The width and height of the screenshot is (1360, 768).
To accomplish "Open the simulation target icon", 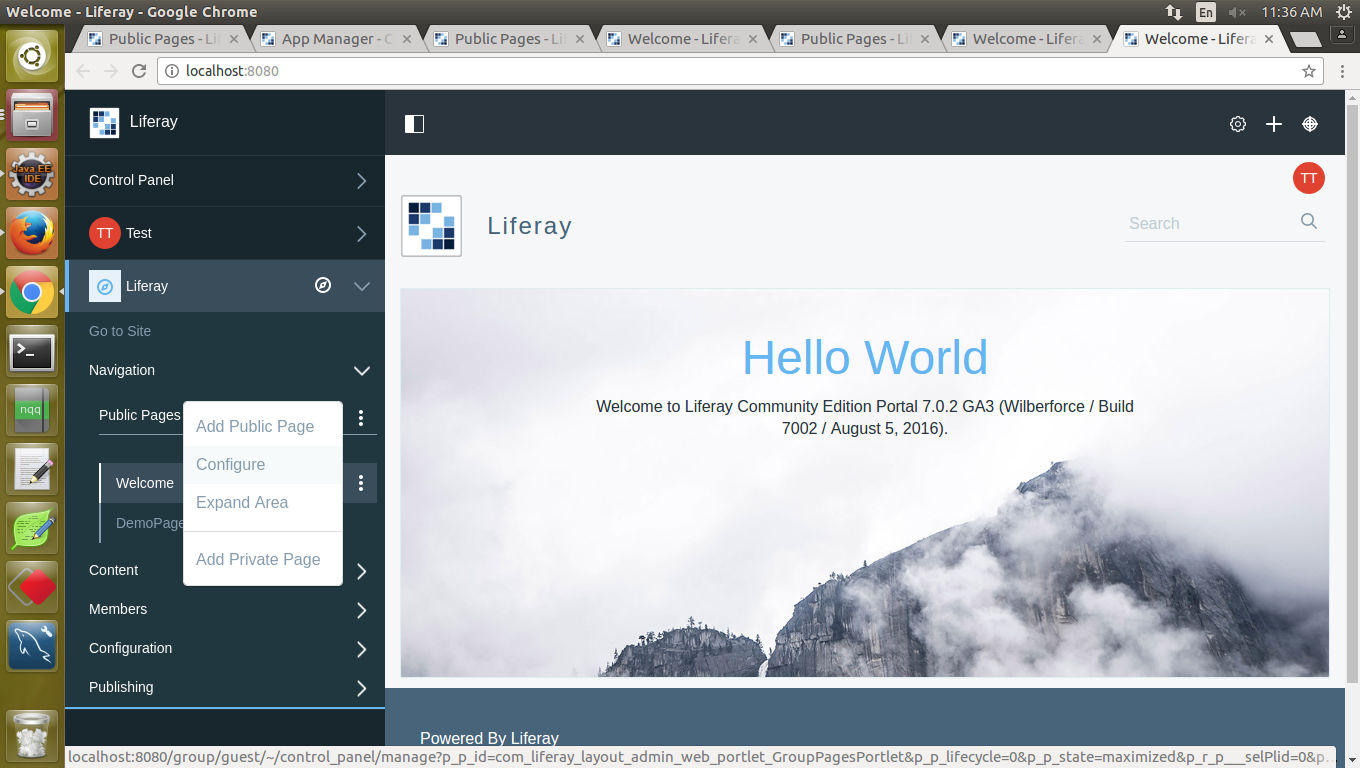I will [x=1310, y=124].
